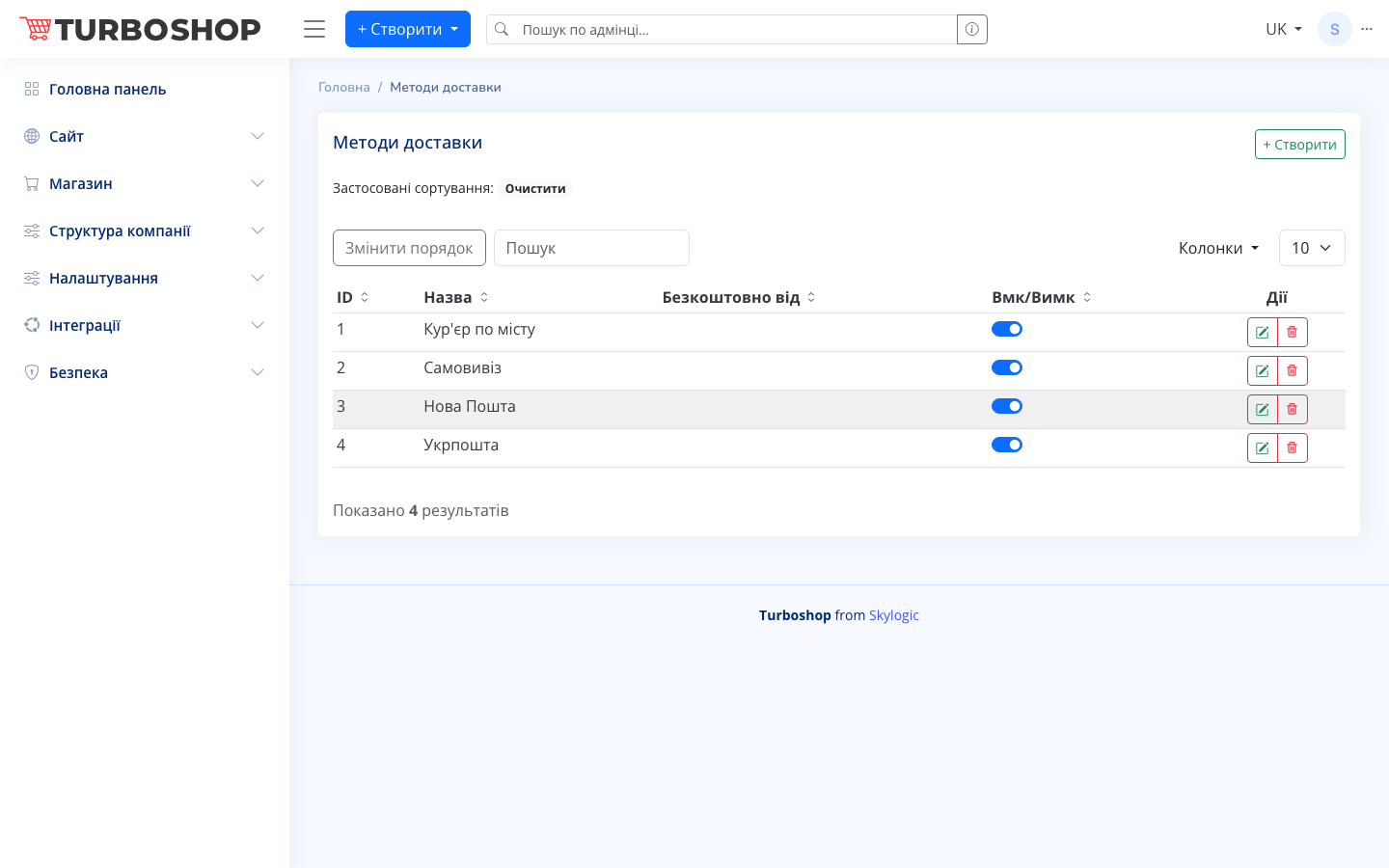Screen dimensions: 1389x868
Task: Edit the Кур'єр по місту row
Action: (x=1263, y=332)
